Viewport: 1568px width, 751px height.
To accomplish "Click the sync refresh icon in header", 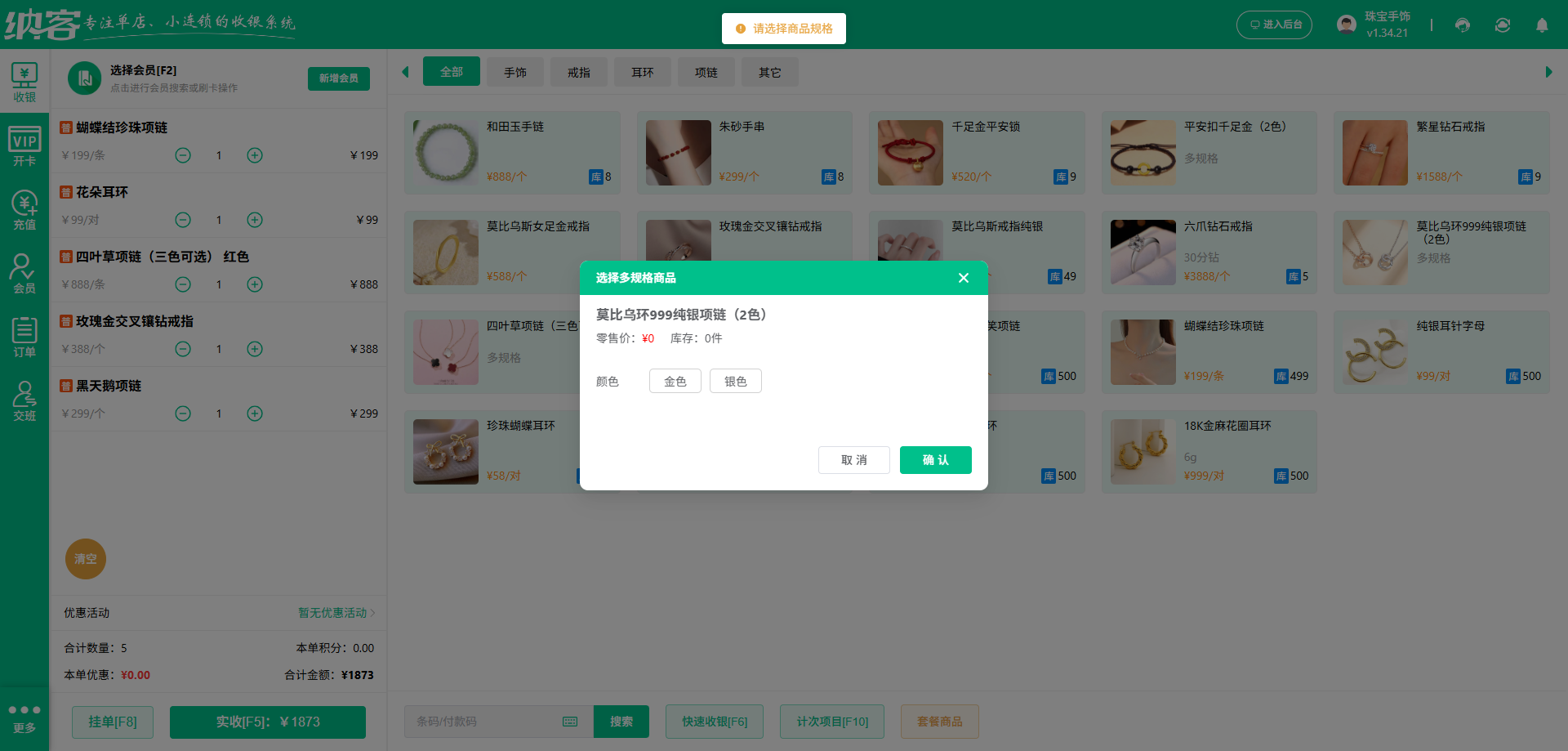I will tap(1502, 25).
